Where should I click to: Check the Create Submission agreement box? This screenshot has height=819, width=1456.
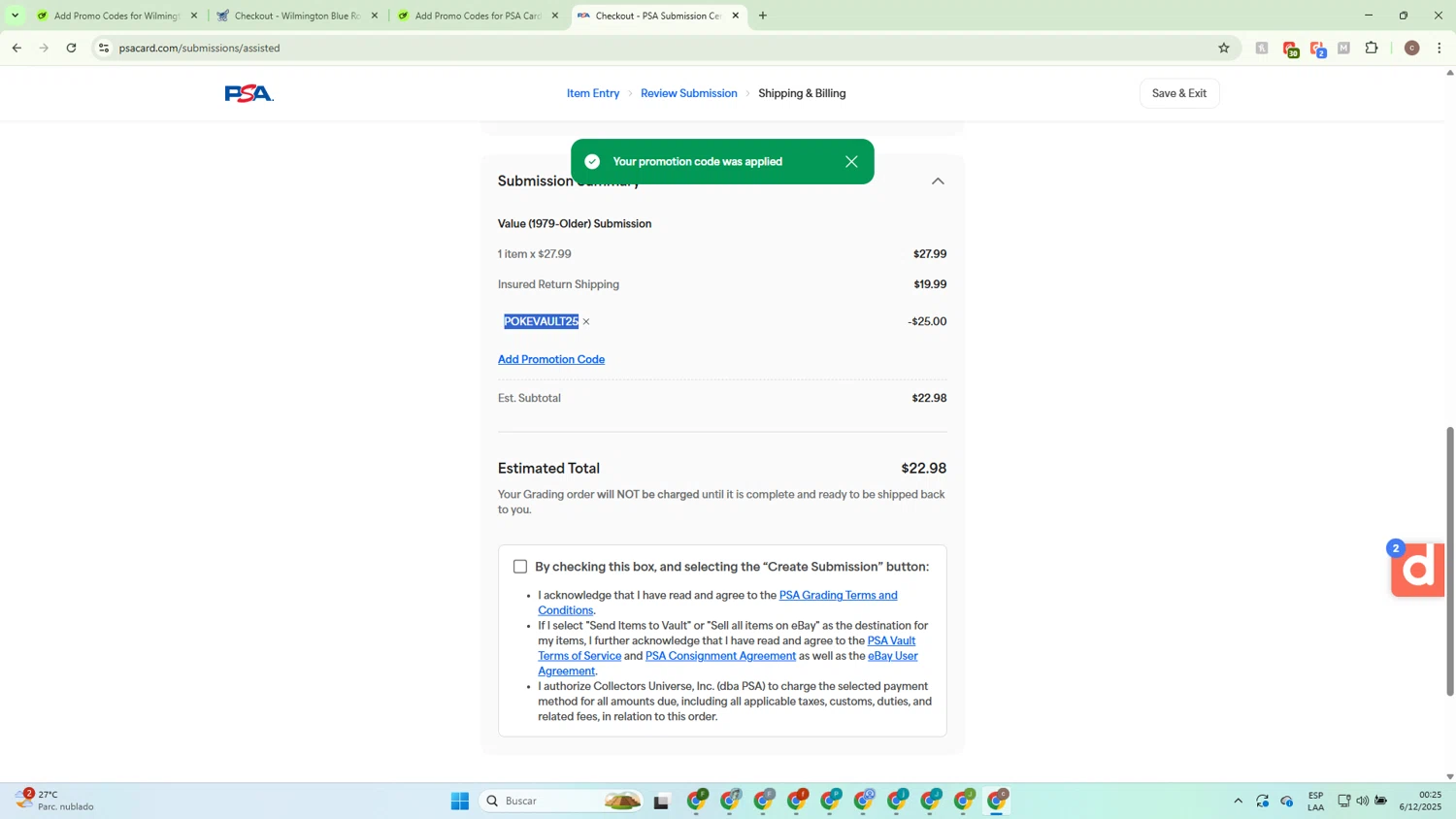coord(520,567)
